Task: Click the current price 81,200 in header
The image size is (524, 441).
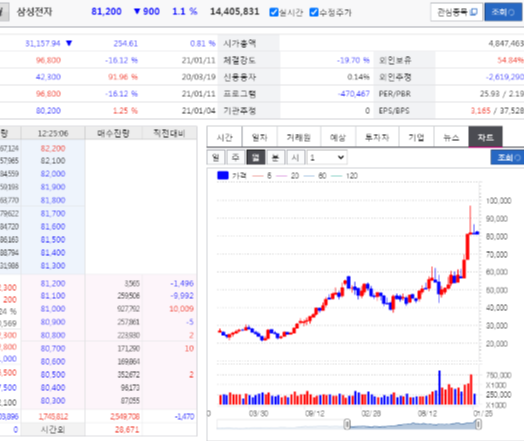Action: [106, 11]
